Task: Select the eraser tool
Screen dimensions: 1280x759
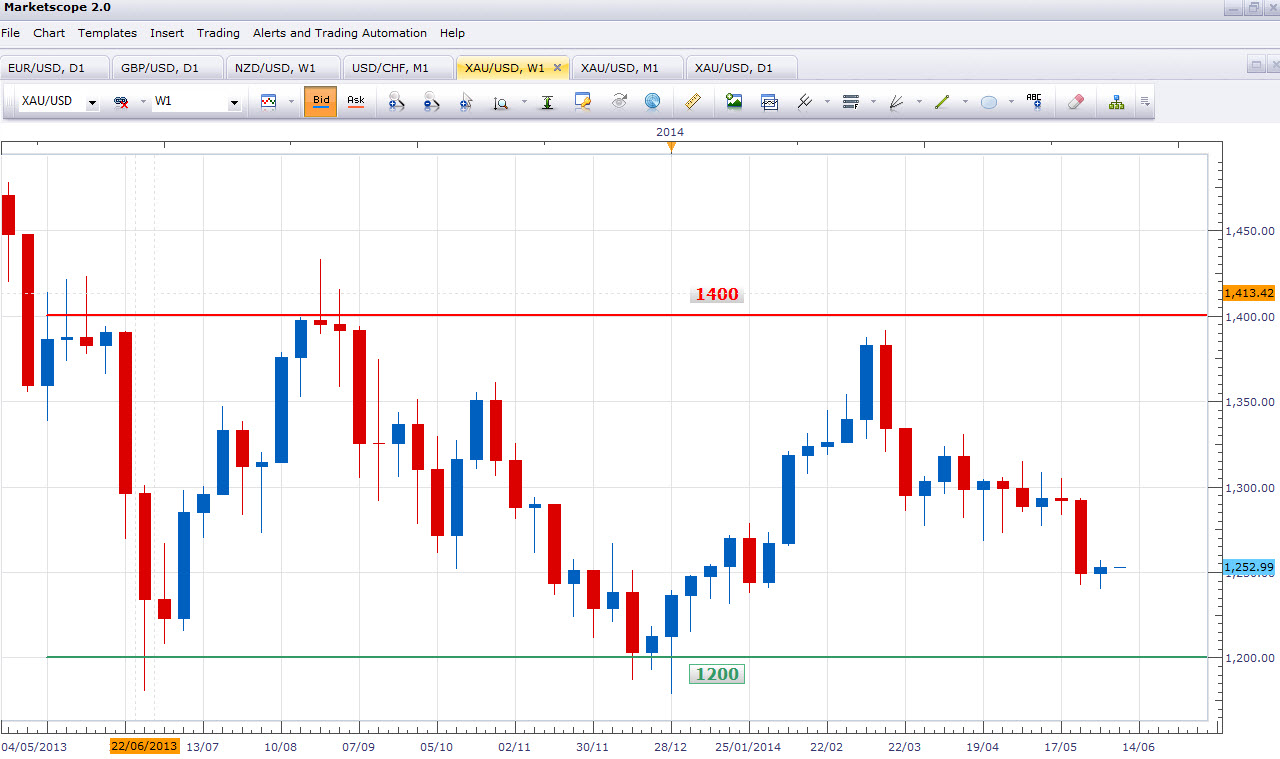Action: [x=1075, y=102]
